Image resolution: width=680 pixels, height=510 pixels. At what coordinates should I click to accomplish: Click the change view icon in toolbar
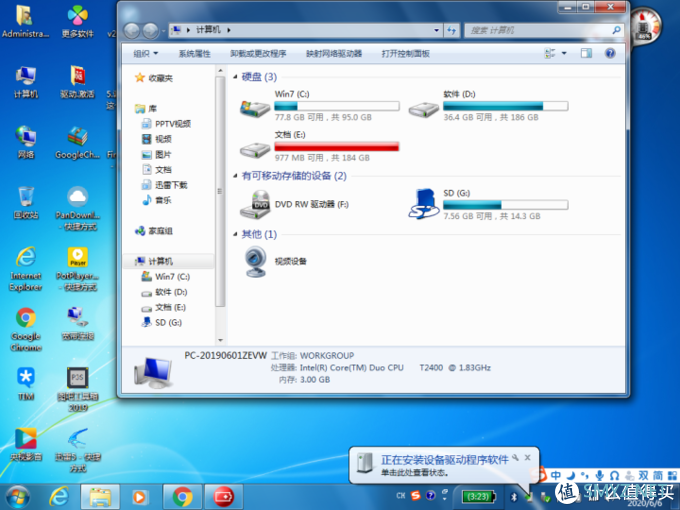pyautogui.click(x=549, y=53)
